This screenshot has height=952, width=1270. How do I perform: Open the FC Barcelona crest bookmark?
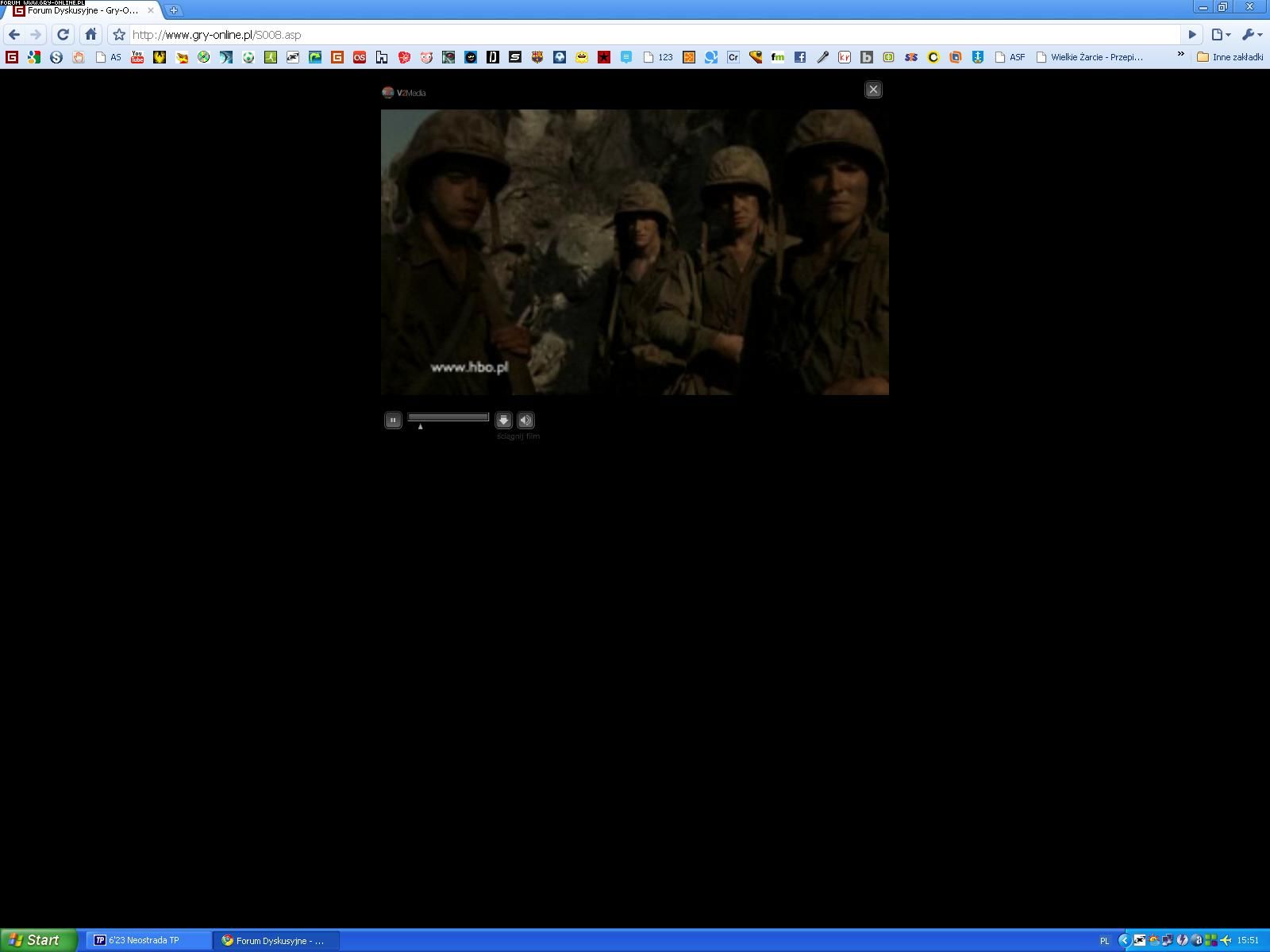(x=537, y=57)
